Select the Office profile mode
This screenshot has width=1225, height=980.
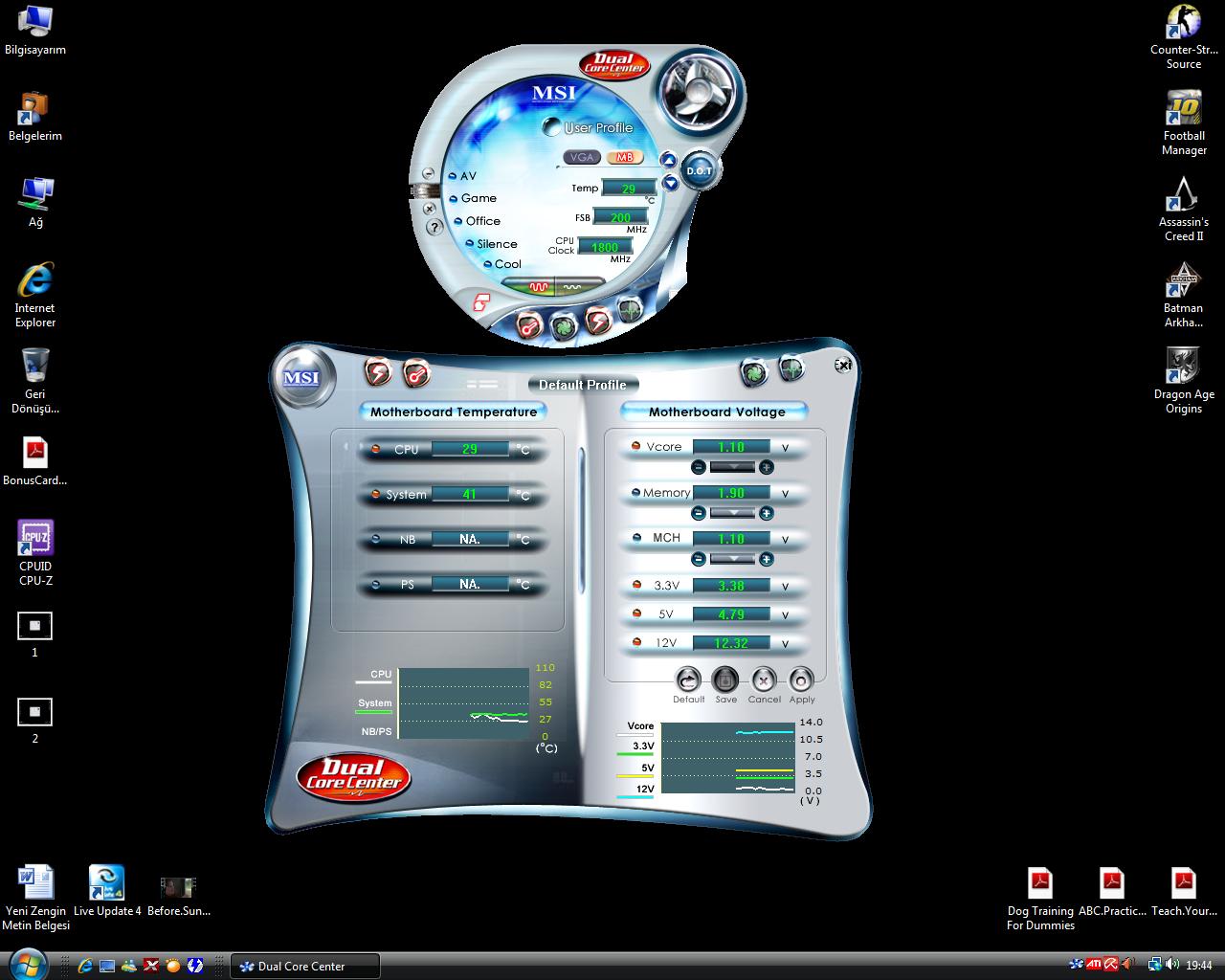477,221
